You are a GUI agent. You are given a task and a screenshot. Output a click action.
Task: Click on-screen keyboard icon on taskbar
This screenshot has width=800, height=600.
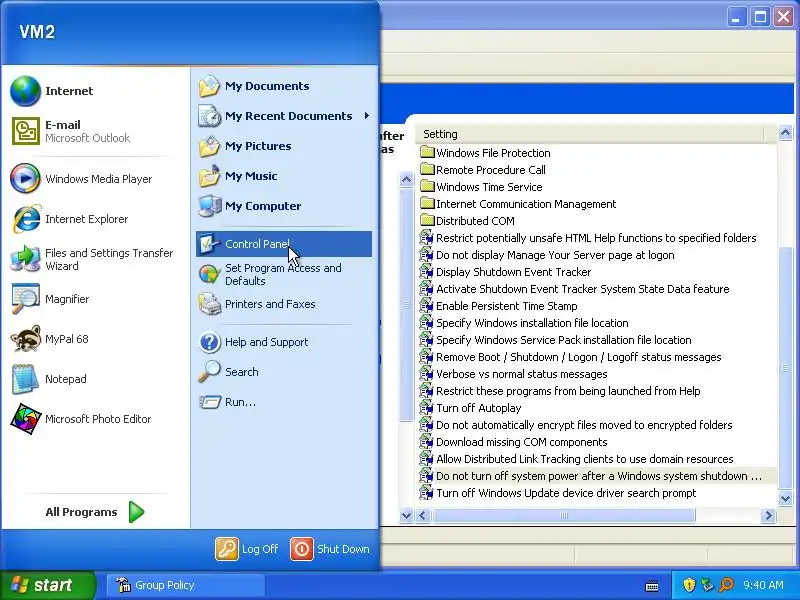[652, 585]
